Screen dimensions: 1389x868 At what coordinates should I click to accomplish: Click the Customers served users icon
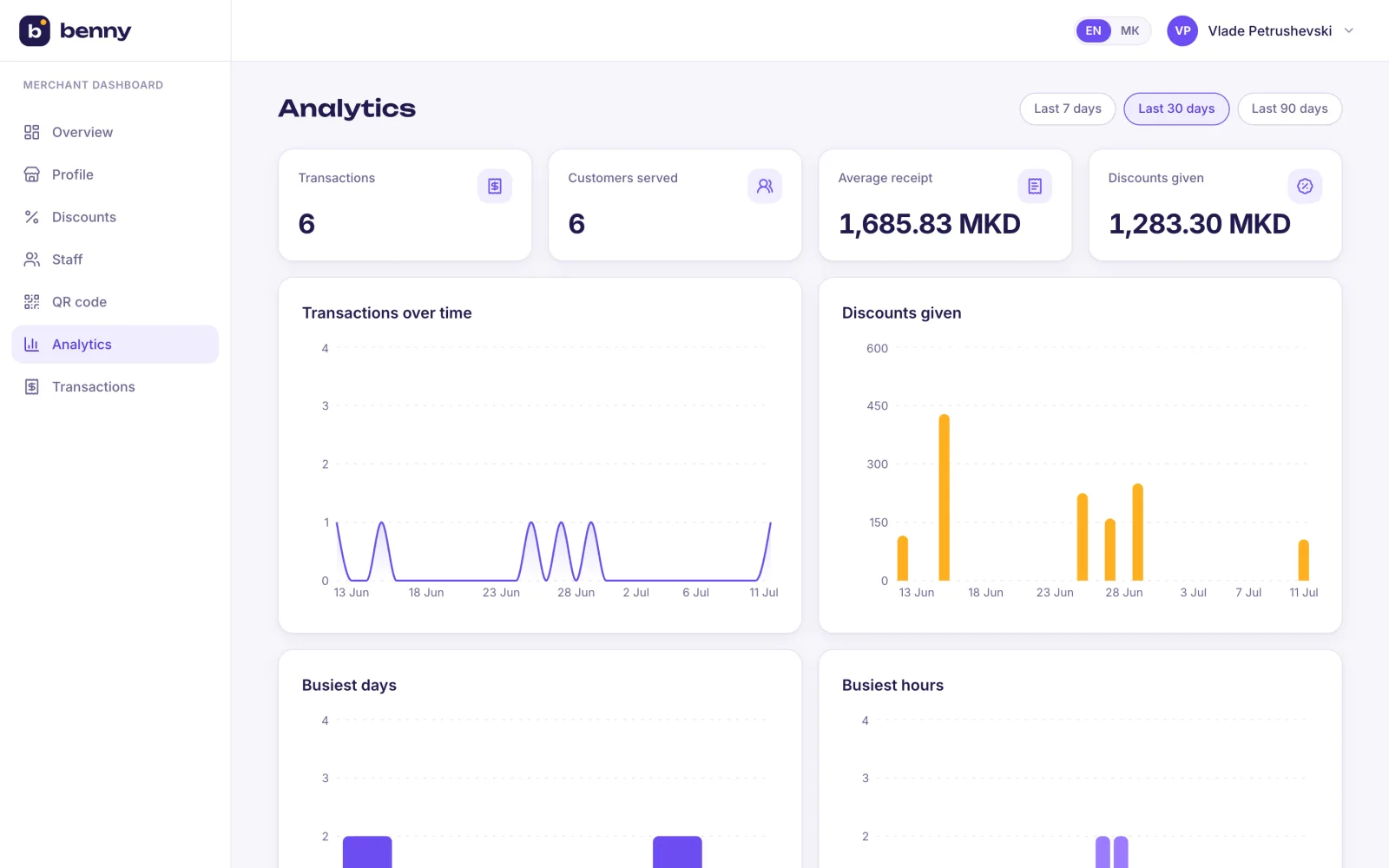click(765, 186)
